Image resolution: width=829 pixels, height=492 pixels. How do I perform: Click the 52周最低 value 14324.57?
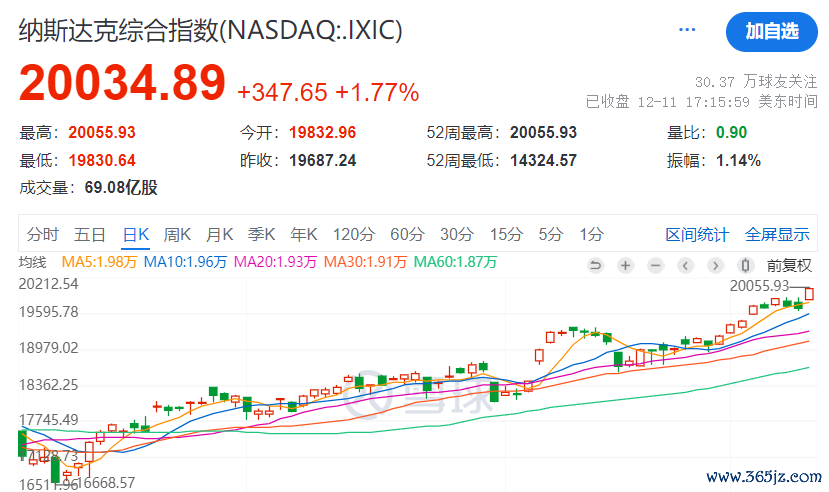[543, 160]
